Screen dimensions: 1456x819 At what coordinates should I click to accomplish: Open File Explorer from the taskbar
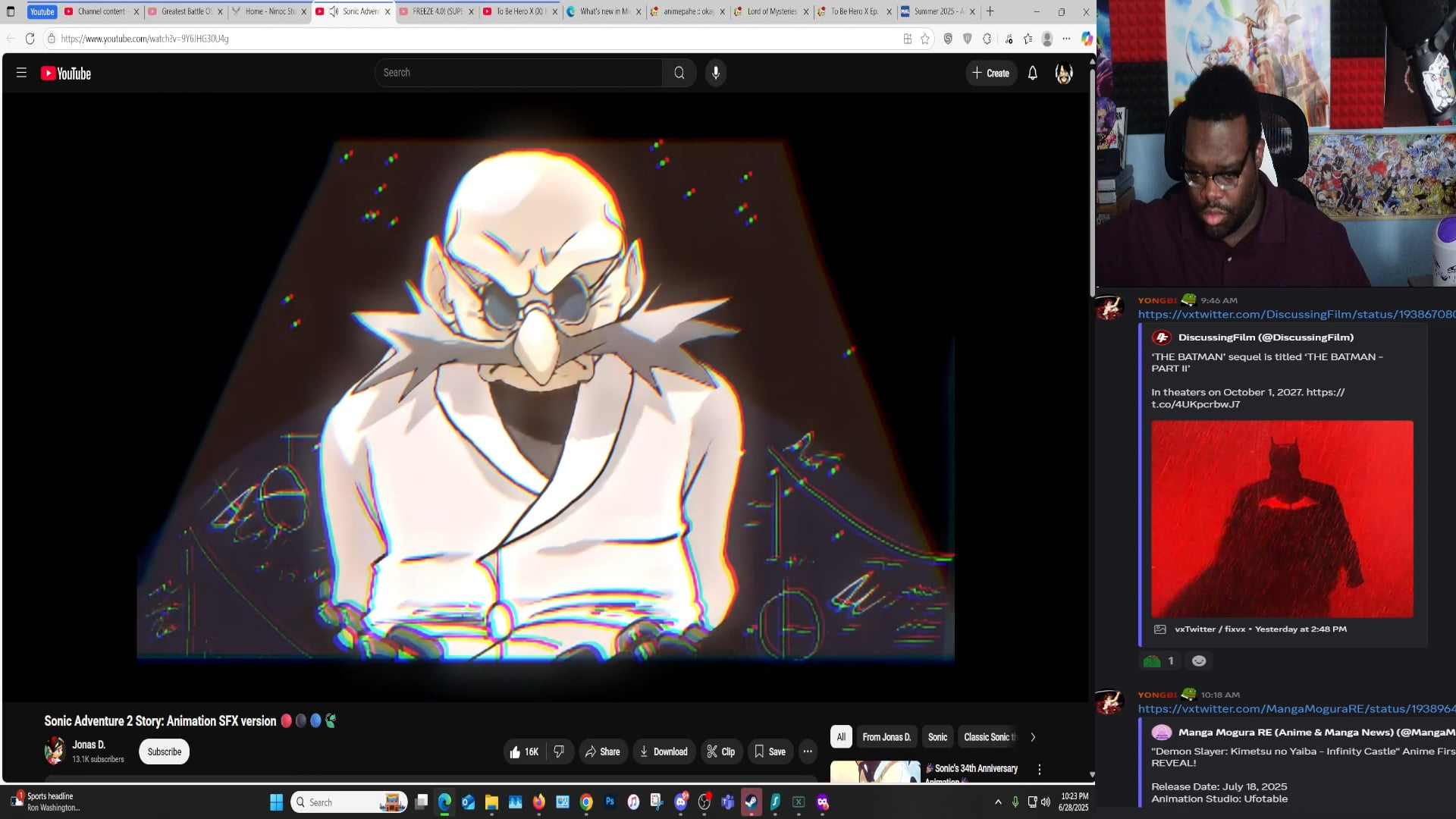coord(491,802)
